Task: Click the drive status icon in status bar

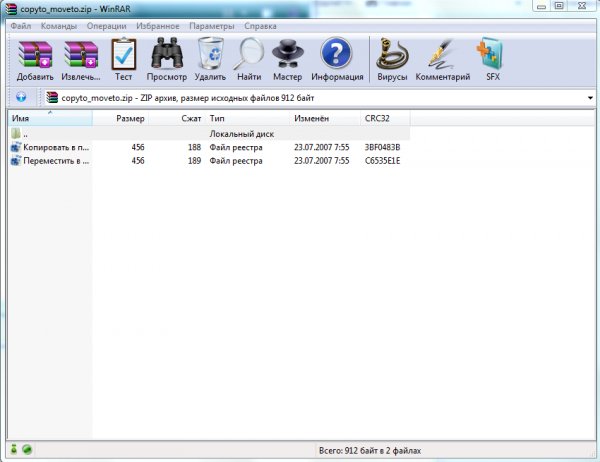Action: coord(14,449)
